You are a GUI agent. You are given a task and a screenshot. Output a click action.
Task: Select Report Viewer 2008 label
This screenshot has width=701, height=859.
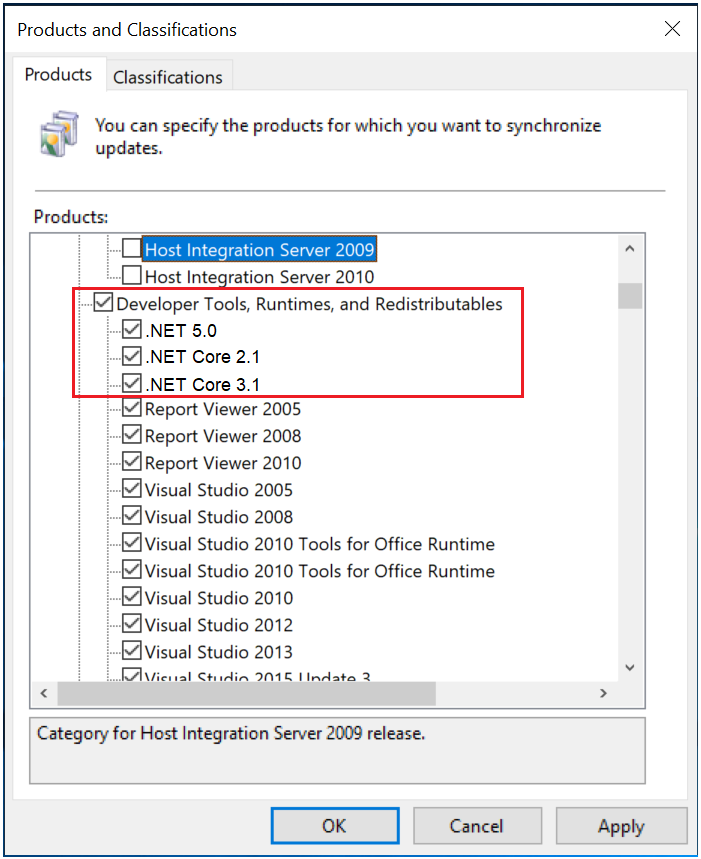223,436
